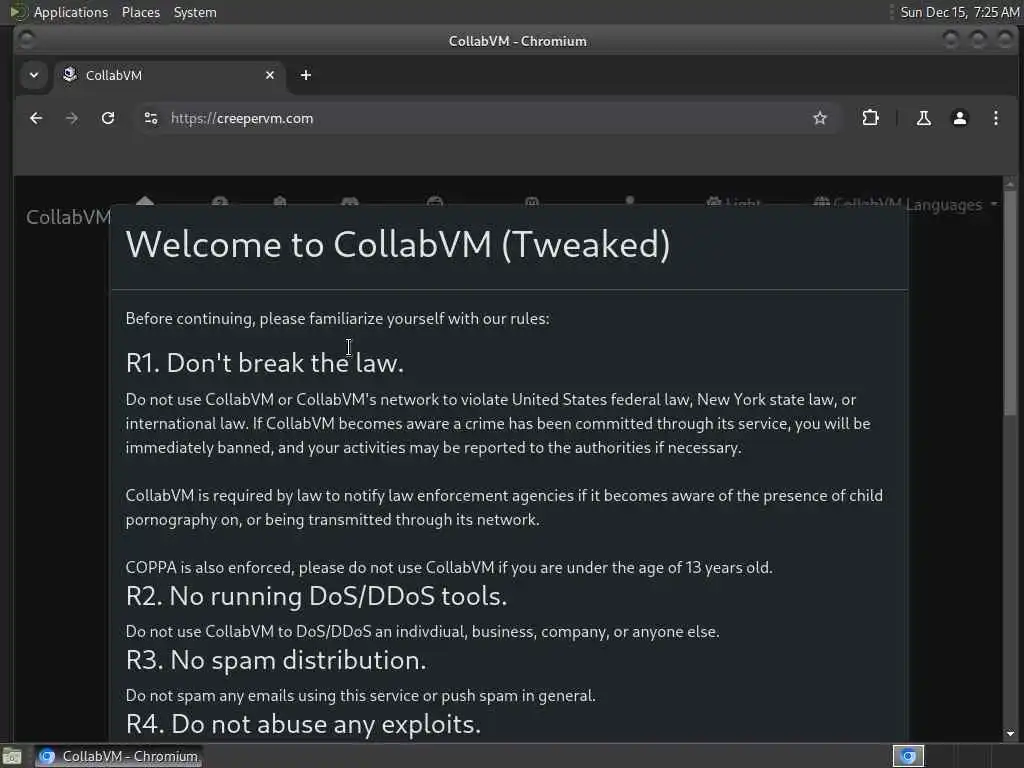Image resolution: width=1024 pixels, height=768 pixels.
Task: Click the forward navigation arrow
Action: pos(72,118)
